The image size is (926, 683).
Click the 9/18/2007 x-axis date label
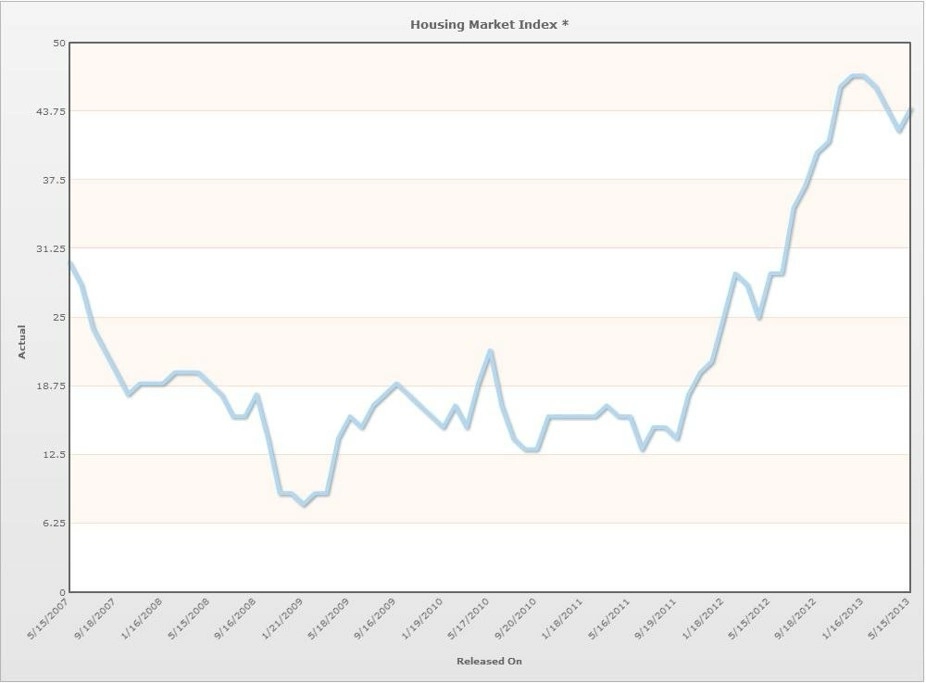95,618
